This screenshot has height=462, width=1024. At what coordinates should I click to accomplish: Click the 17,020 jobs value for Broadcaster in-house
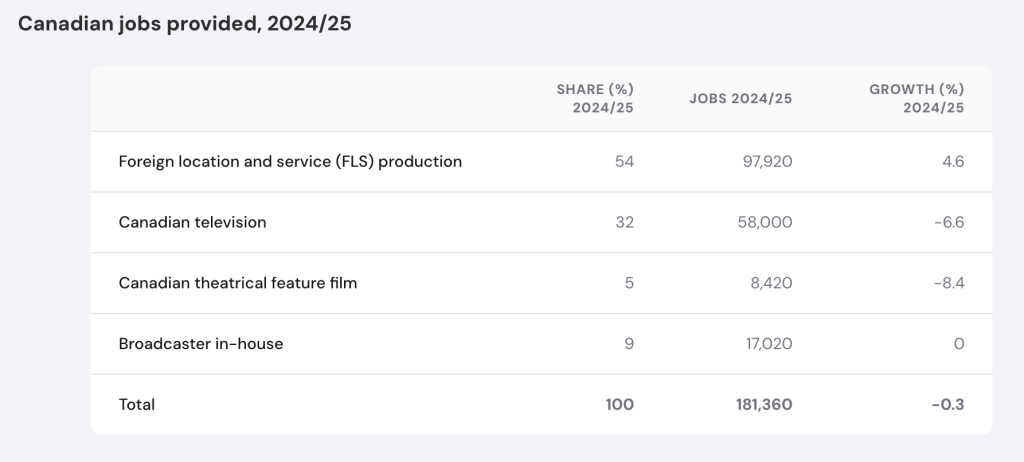point(767,344)
